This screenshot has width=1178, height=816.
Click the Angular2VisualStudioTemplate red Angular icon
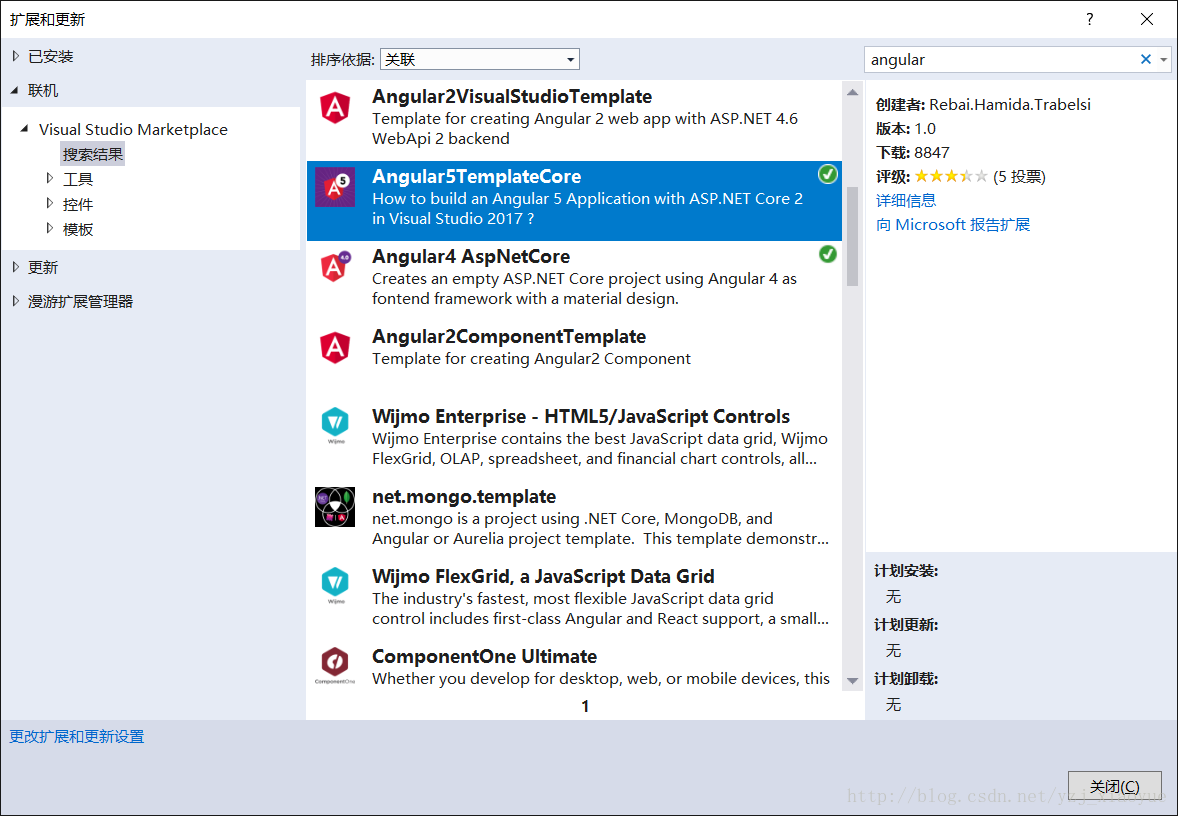click(x=335, y=107)
